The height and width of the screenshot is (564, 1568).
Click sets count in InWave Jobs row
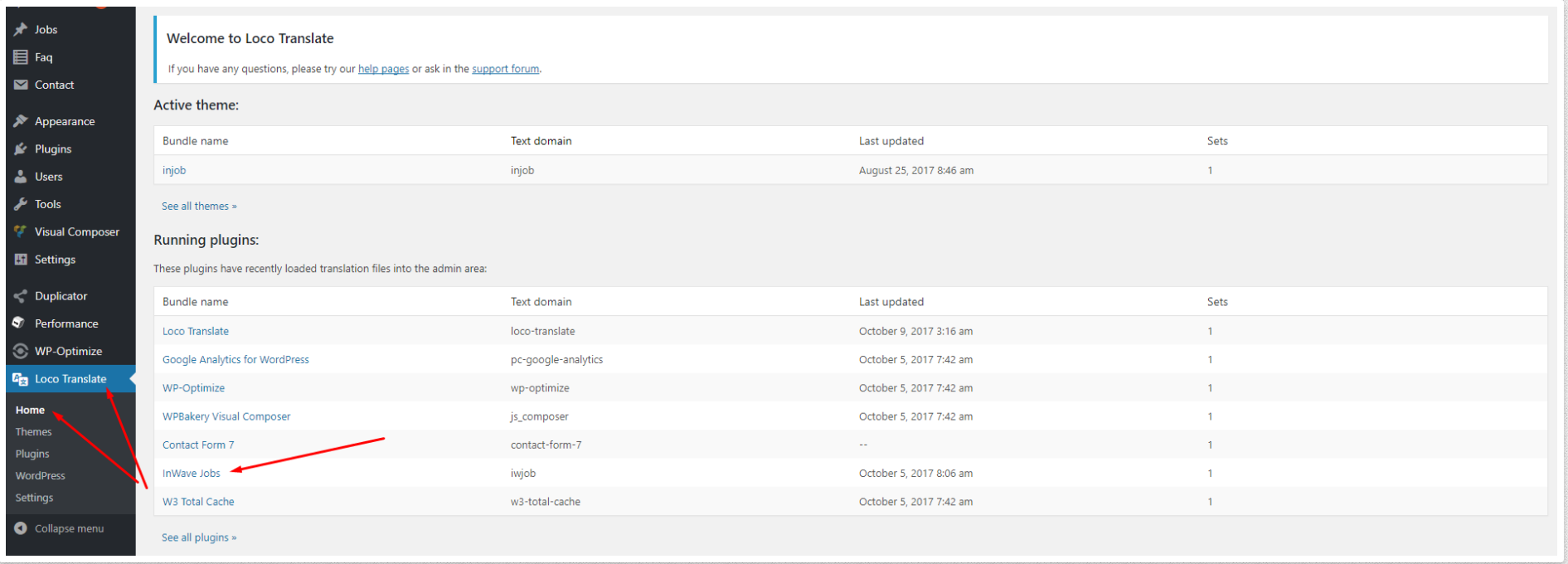pyautogui.click(x=1210, y=473)
